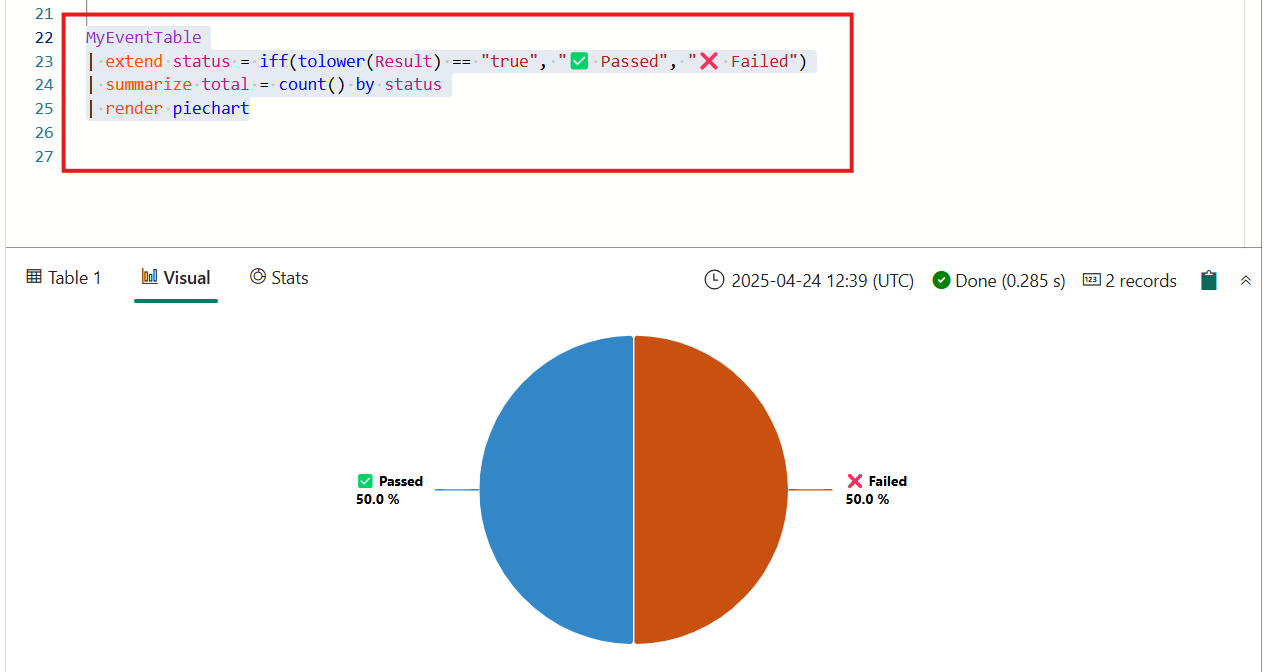Viewport: 1268px width, 672px height.
Task: Click the red X icon next to Failed label
Action: click(855, 481)
